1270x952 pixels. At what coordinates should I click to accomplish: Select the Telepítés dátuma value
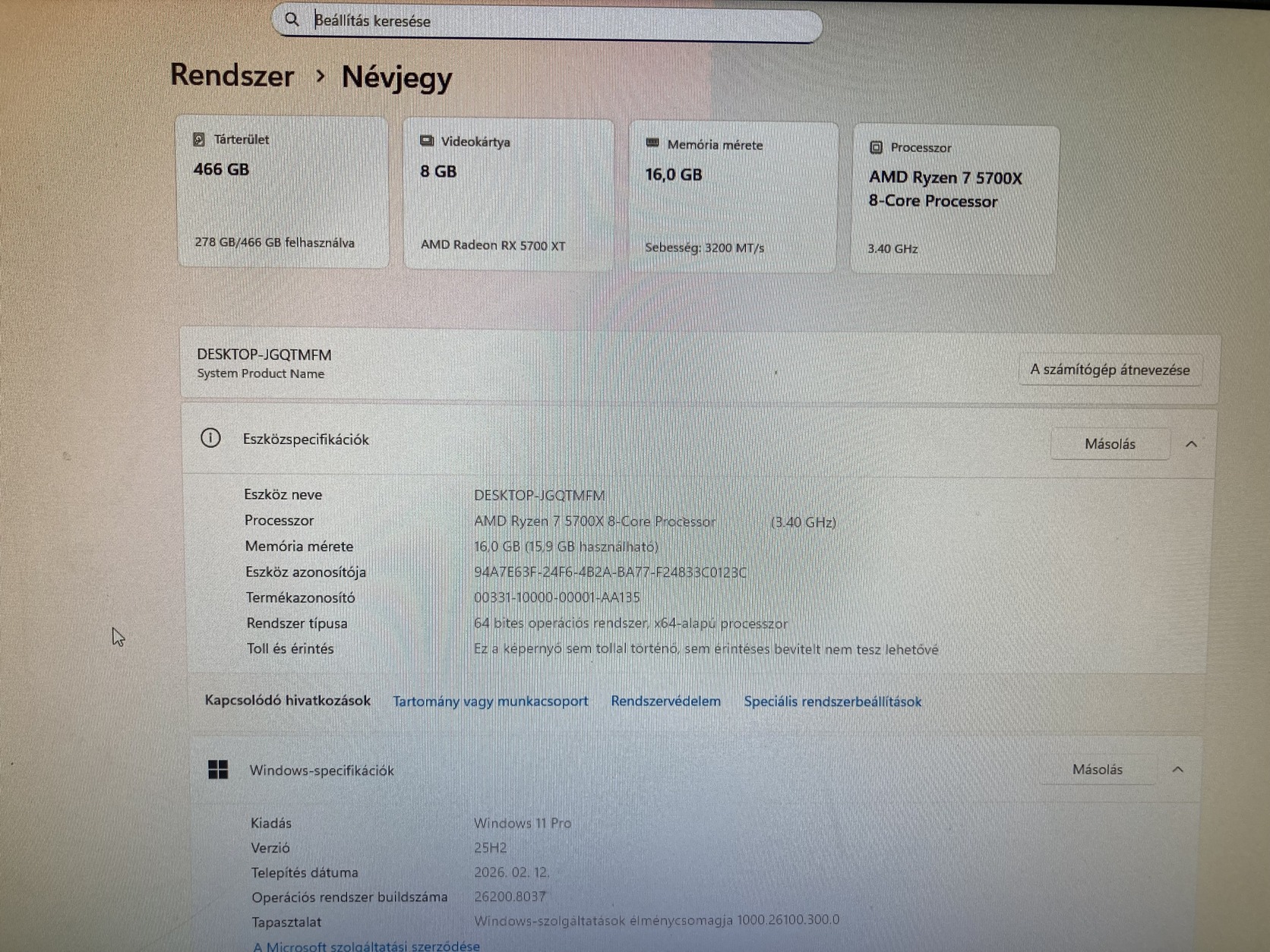tap(511, 872)
